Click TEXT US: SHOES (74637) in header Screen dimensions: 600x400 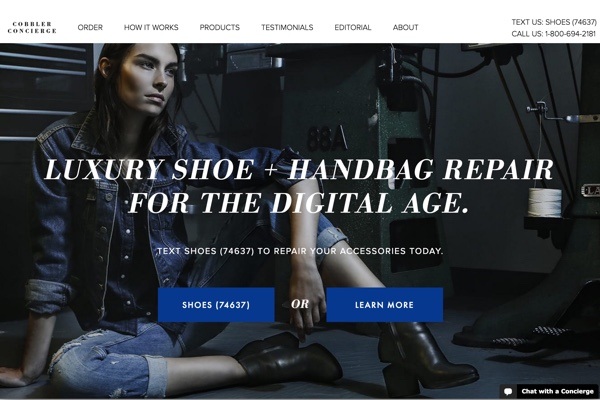tap(554, 22)
